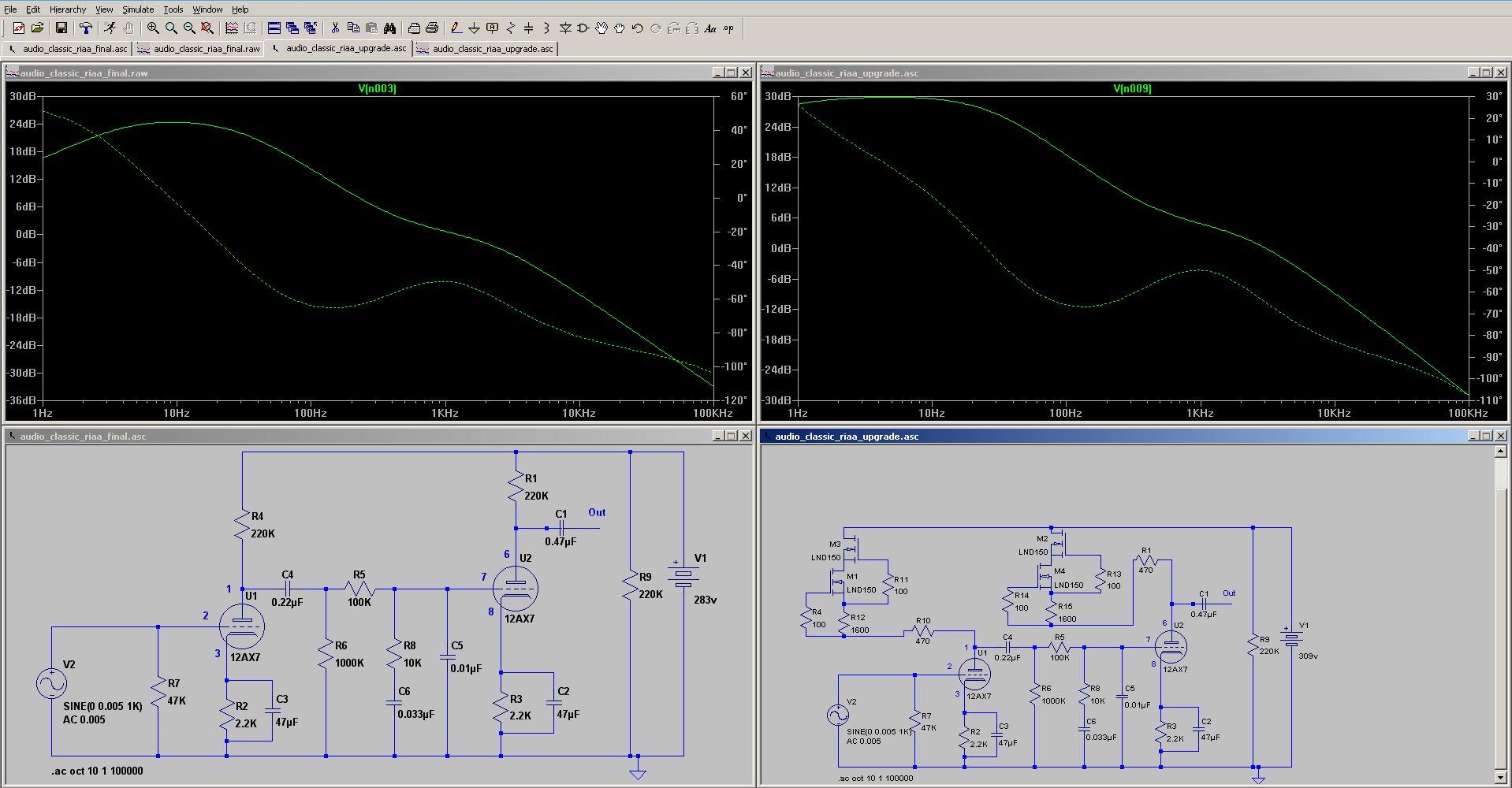Click the V(n009) trace label

click(1132, 88)
